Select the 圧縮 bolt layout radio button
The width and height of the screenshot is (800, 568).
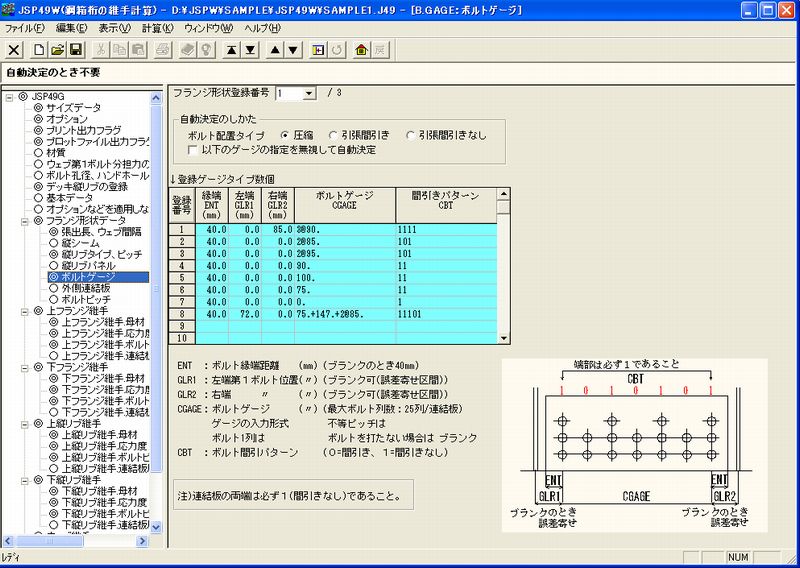tap(285, 135)
